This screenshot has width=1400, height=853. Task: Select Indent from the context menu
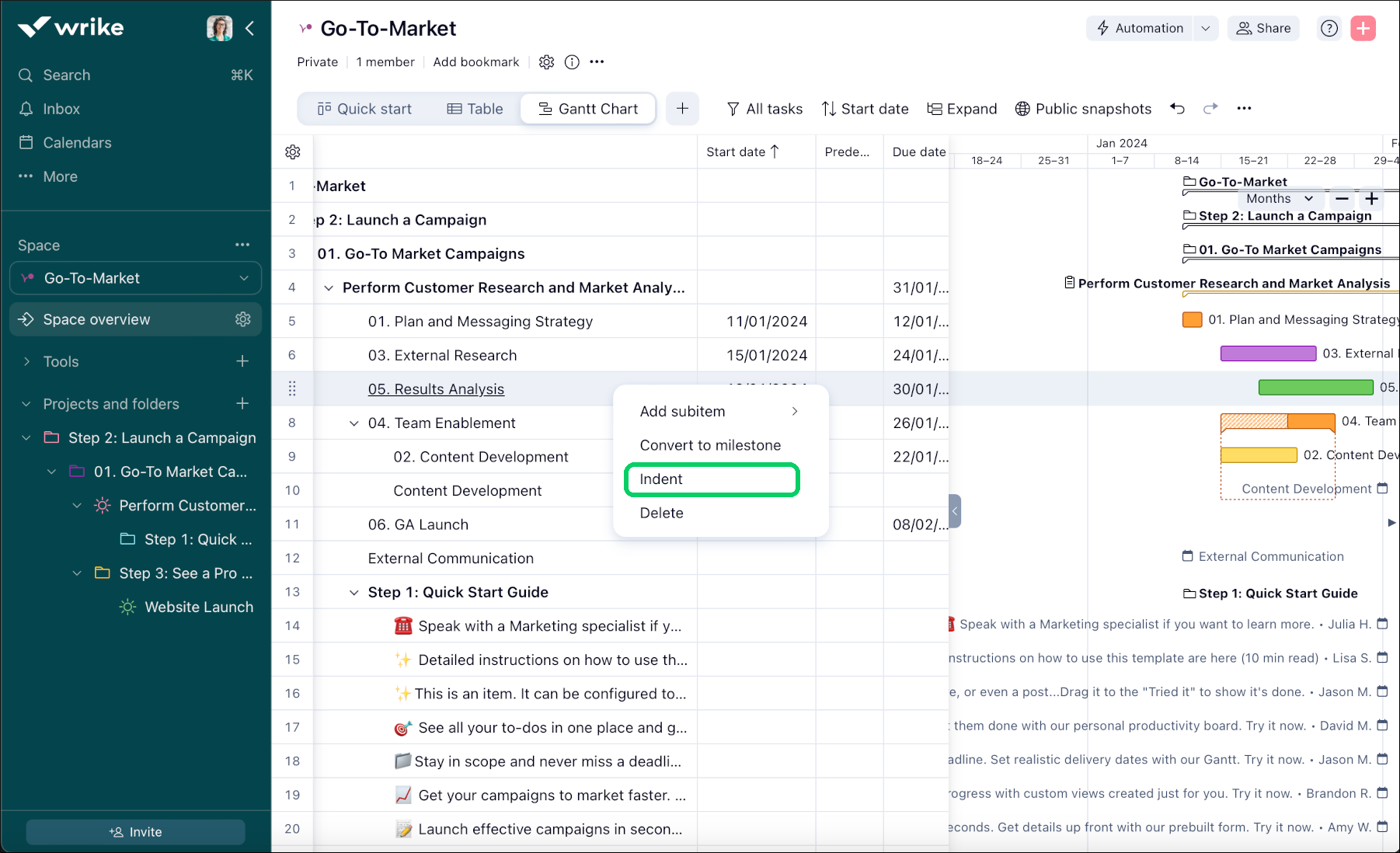point(711,479)
